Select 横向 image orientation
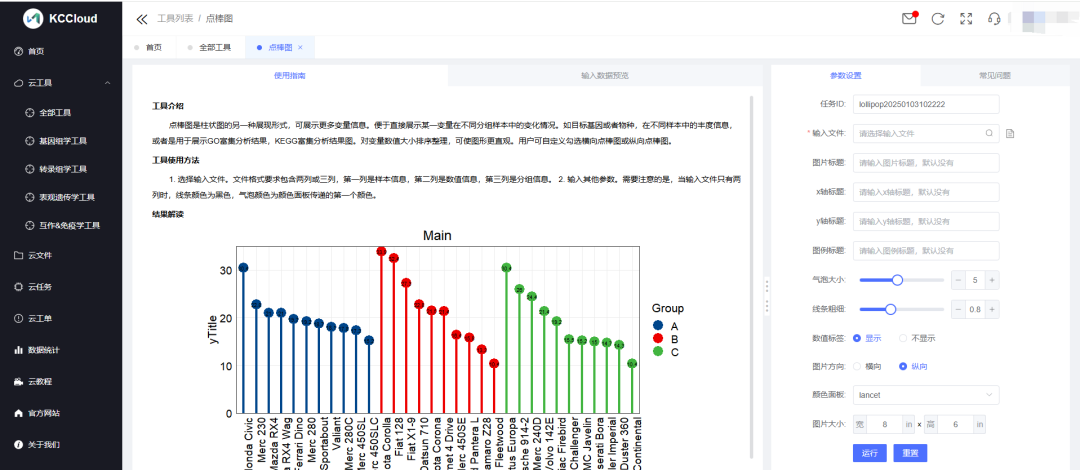 pos(857,367)
